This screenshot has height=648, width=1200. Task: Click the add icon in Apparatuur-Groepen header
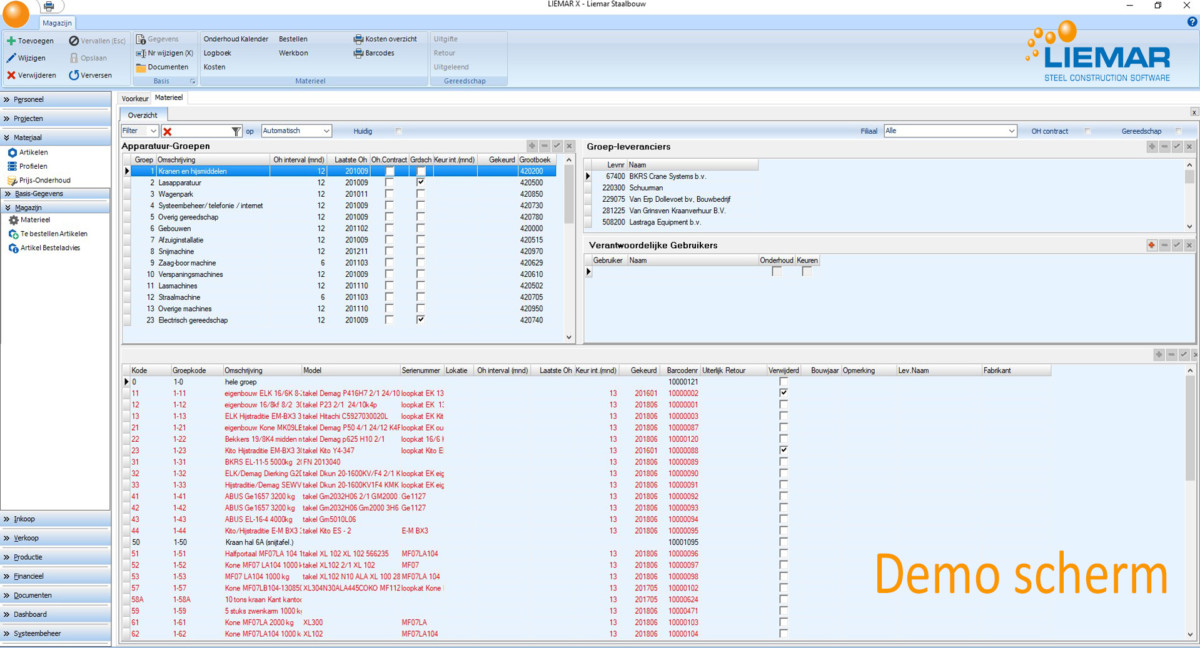pos(533,146)
